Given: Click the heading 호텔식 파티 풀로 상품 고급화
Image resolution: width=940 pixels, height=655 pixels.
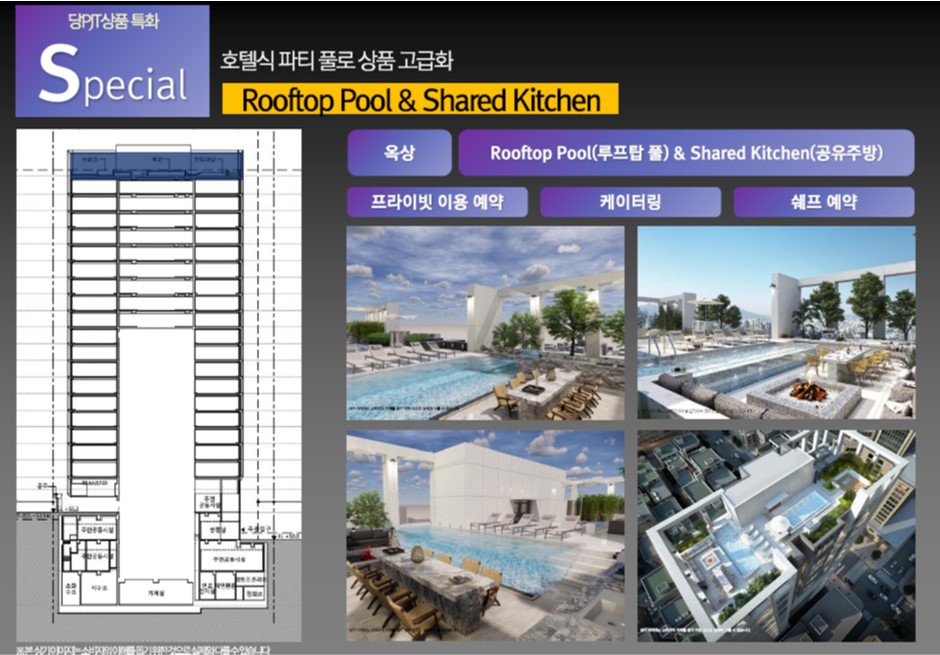Looking at the screenshot, I should [x=337, y=61].
